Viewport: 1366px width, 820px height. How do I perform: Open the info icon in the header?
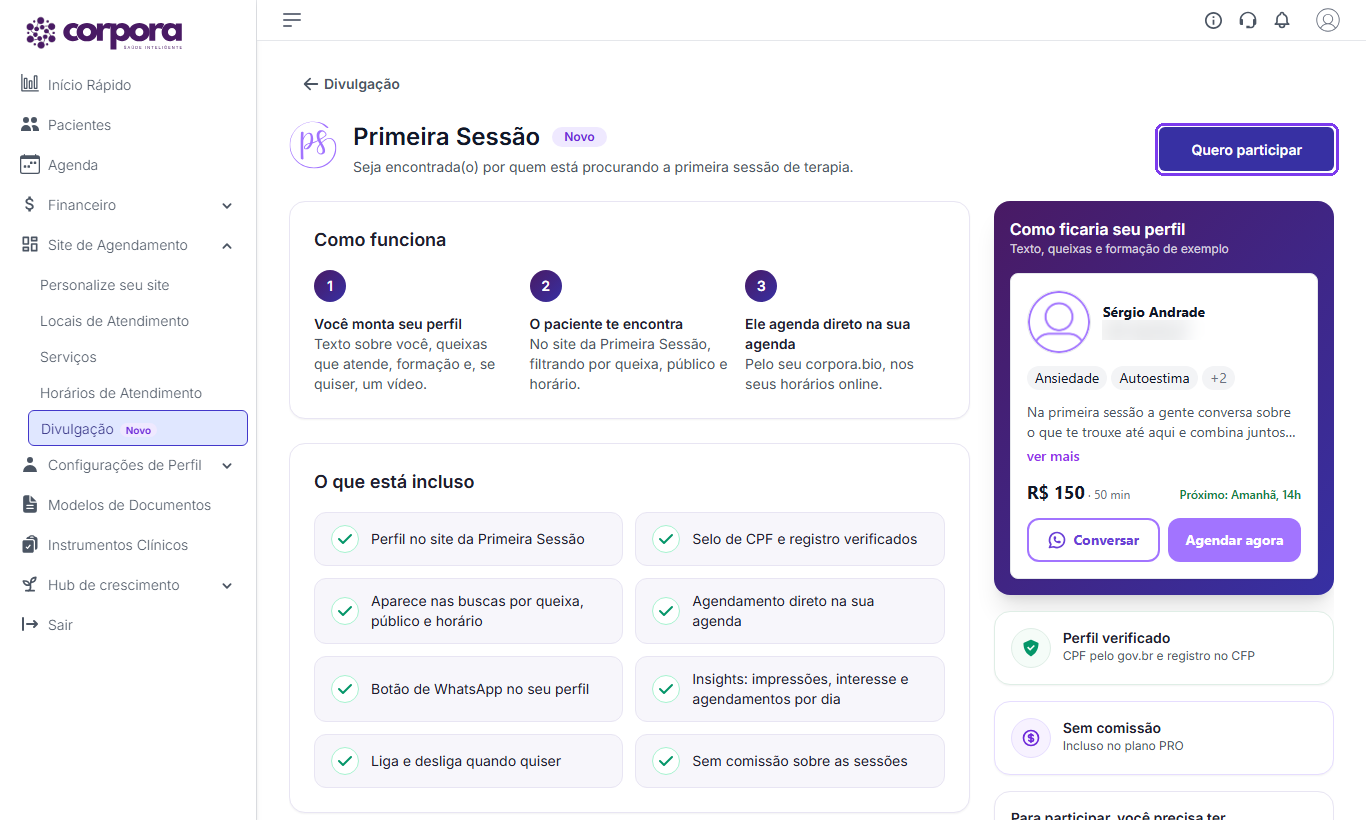[x=1214, y=20]
